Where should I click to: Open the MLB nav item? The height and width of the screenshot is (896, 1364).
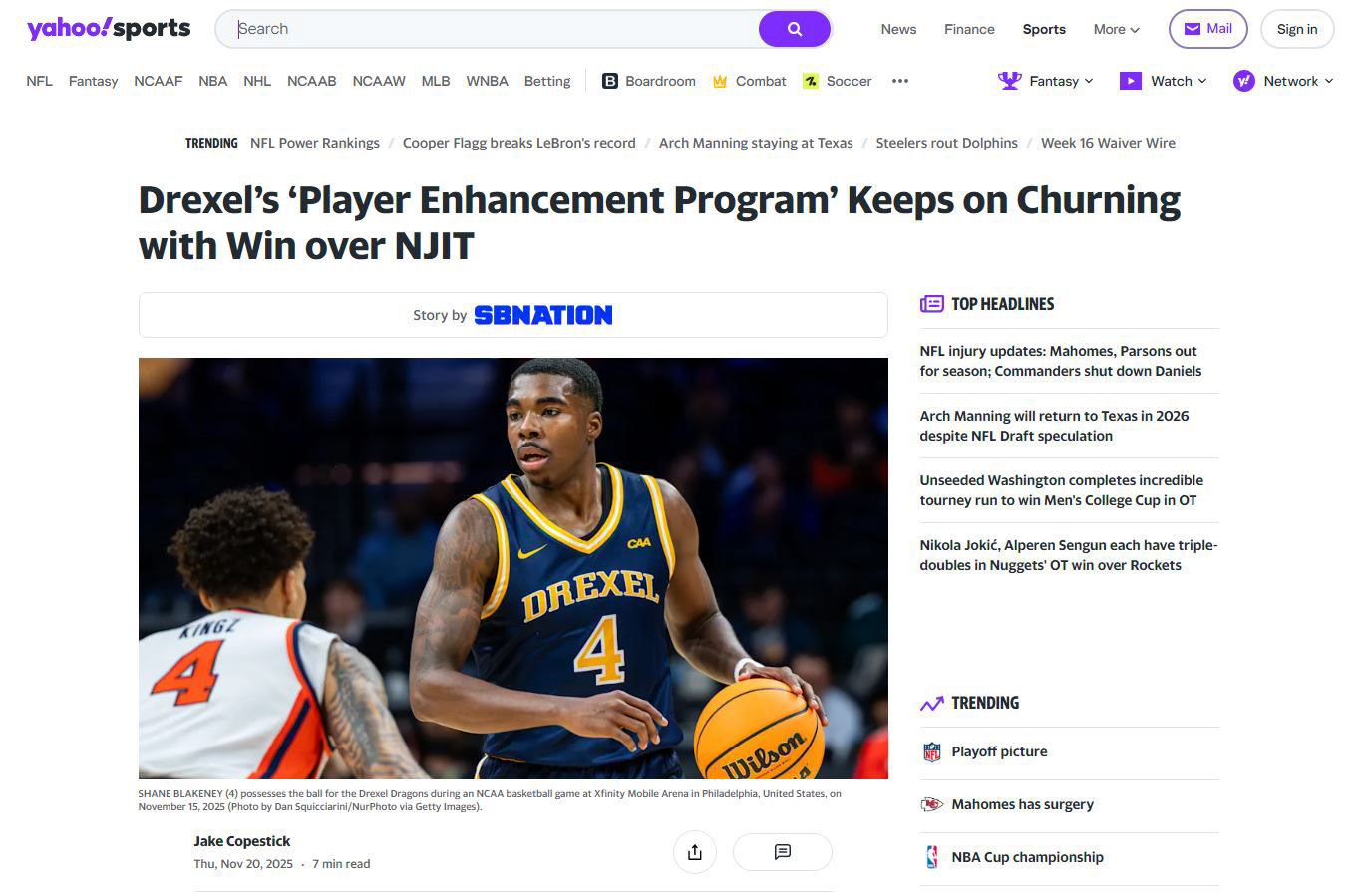(x=436, y=81)
